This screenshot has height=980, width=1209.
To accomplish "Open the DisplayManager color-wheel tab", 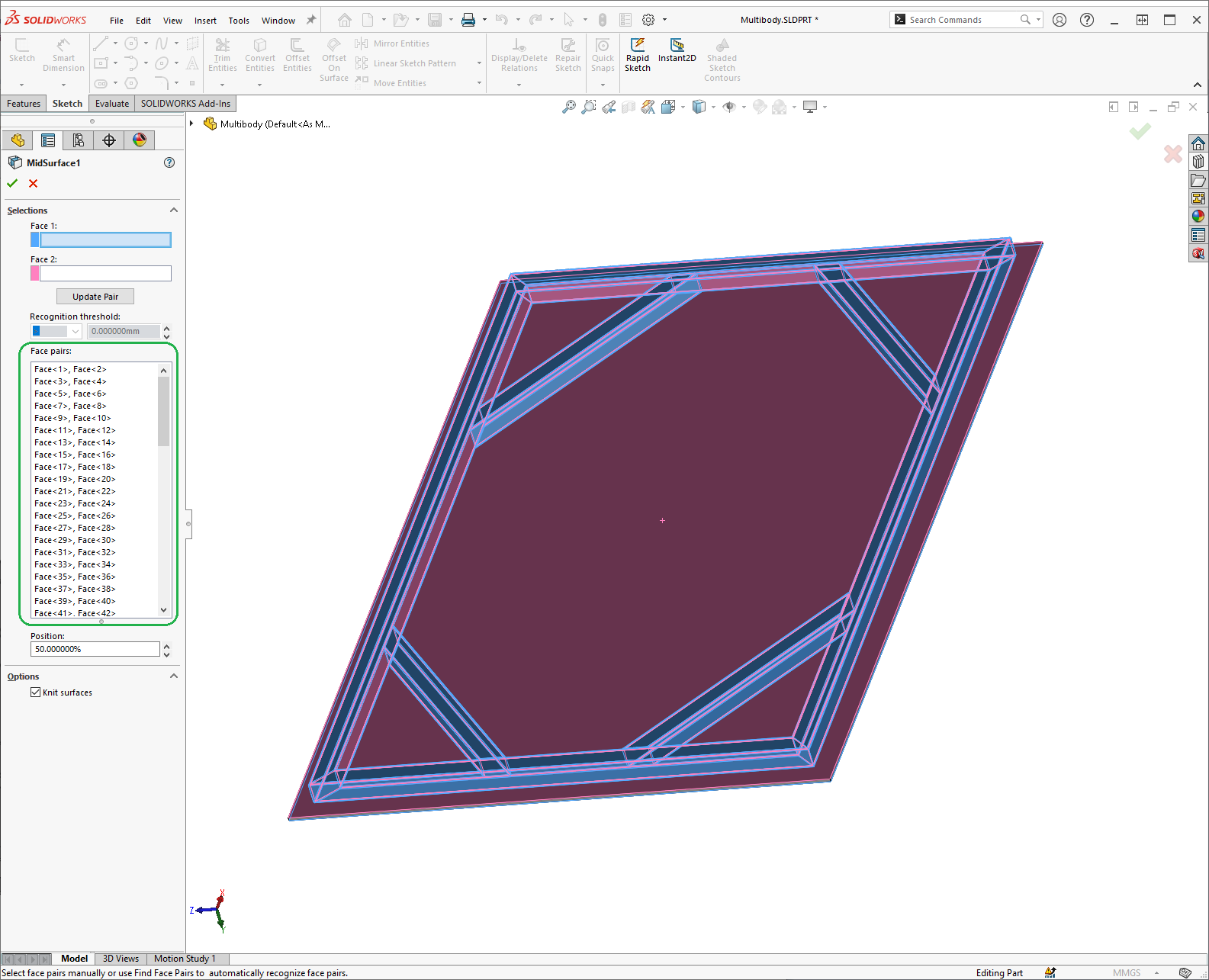I will pos(140,140).
